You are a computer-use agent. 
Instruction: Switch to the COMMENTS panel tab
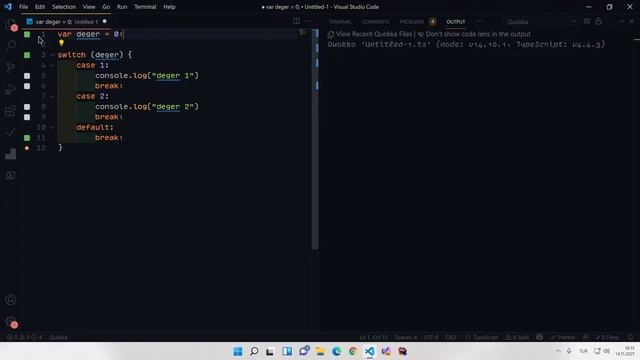[x=376, y=22]
